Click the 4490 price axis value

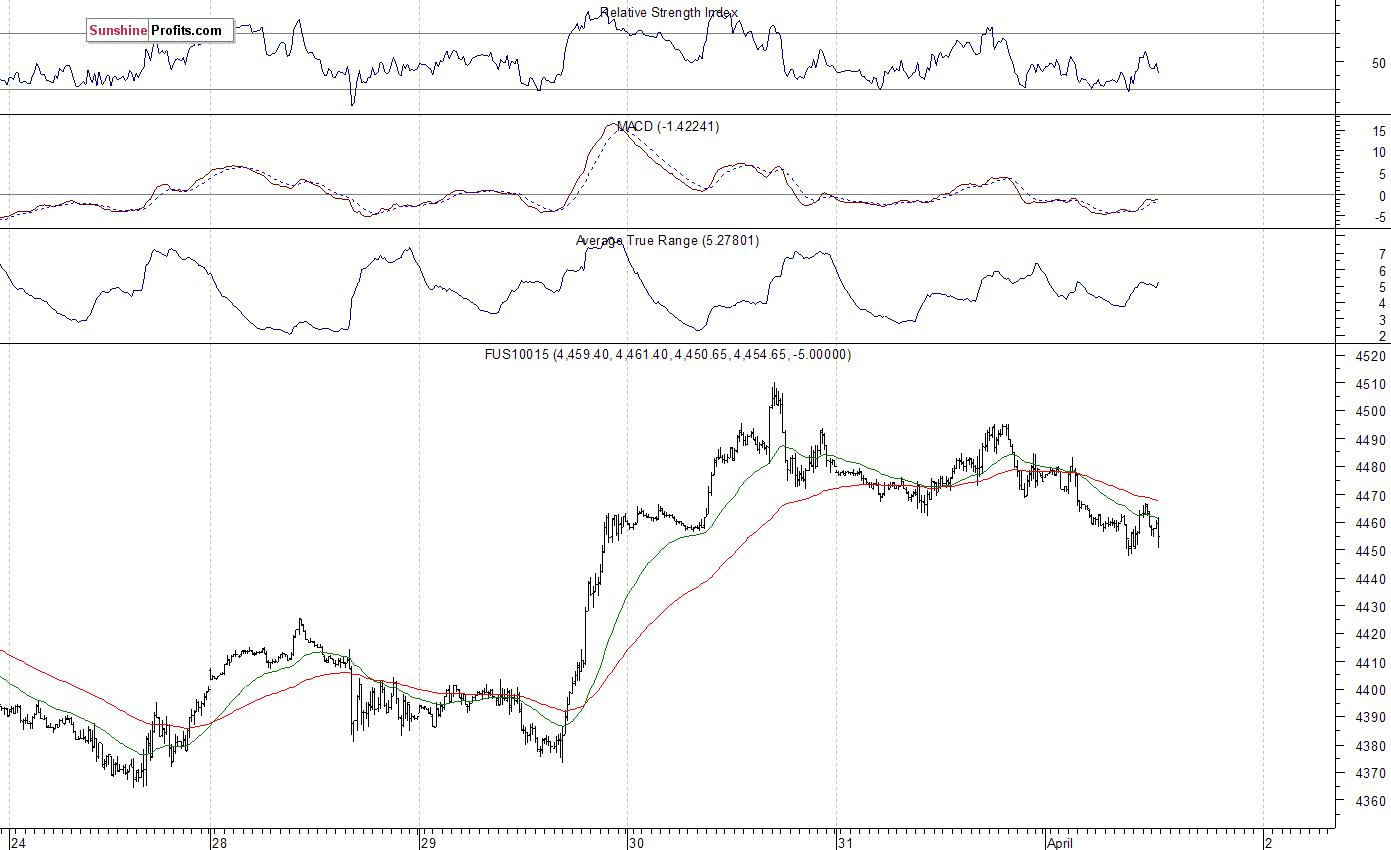(1369, 440)
